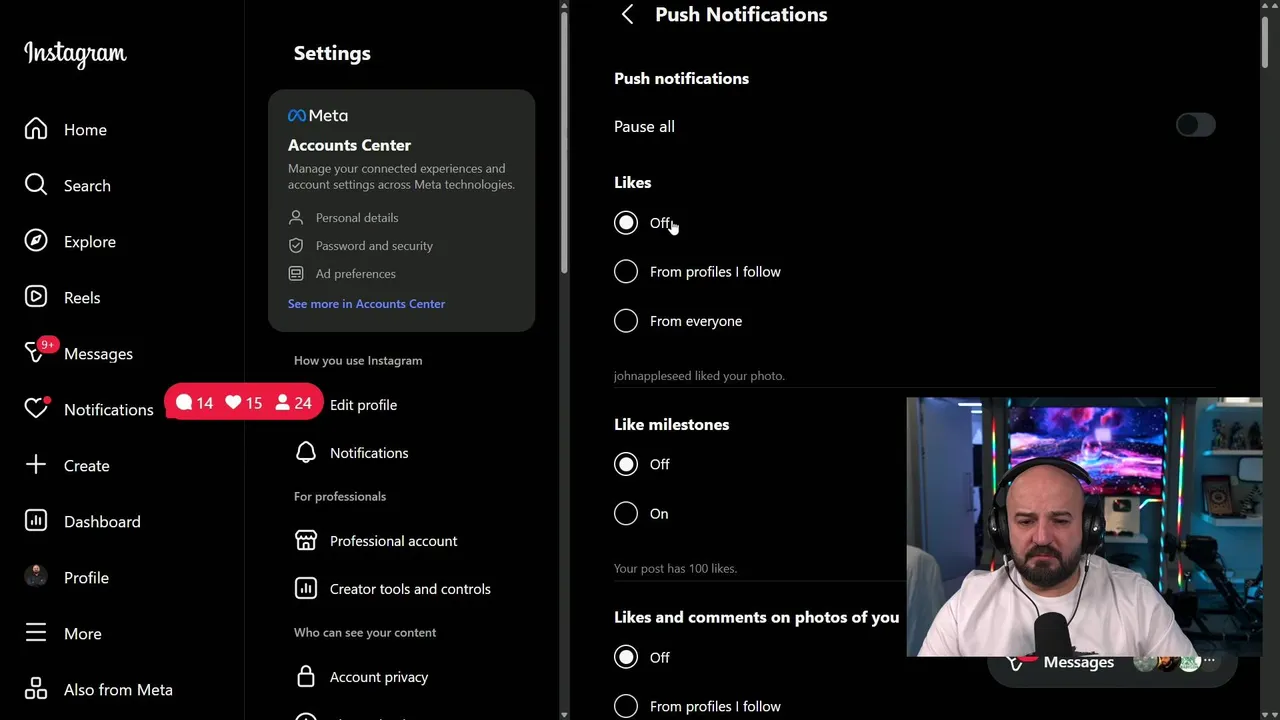1280x720 pixels.
Task: Open Also from Meta icon
Action: [36, 689]
